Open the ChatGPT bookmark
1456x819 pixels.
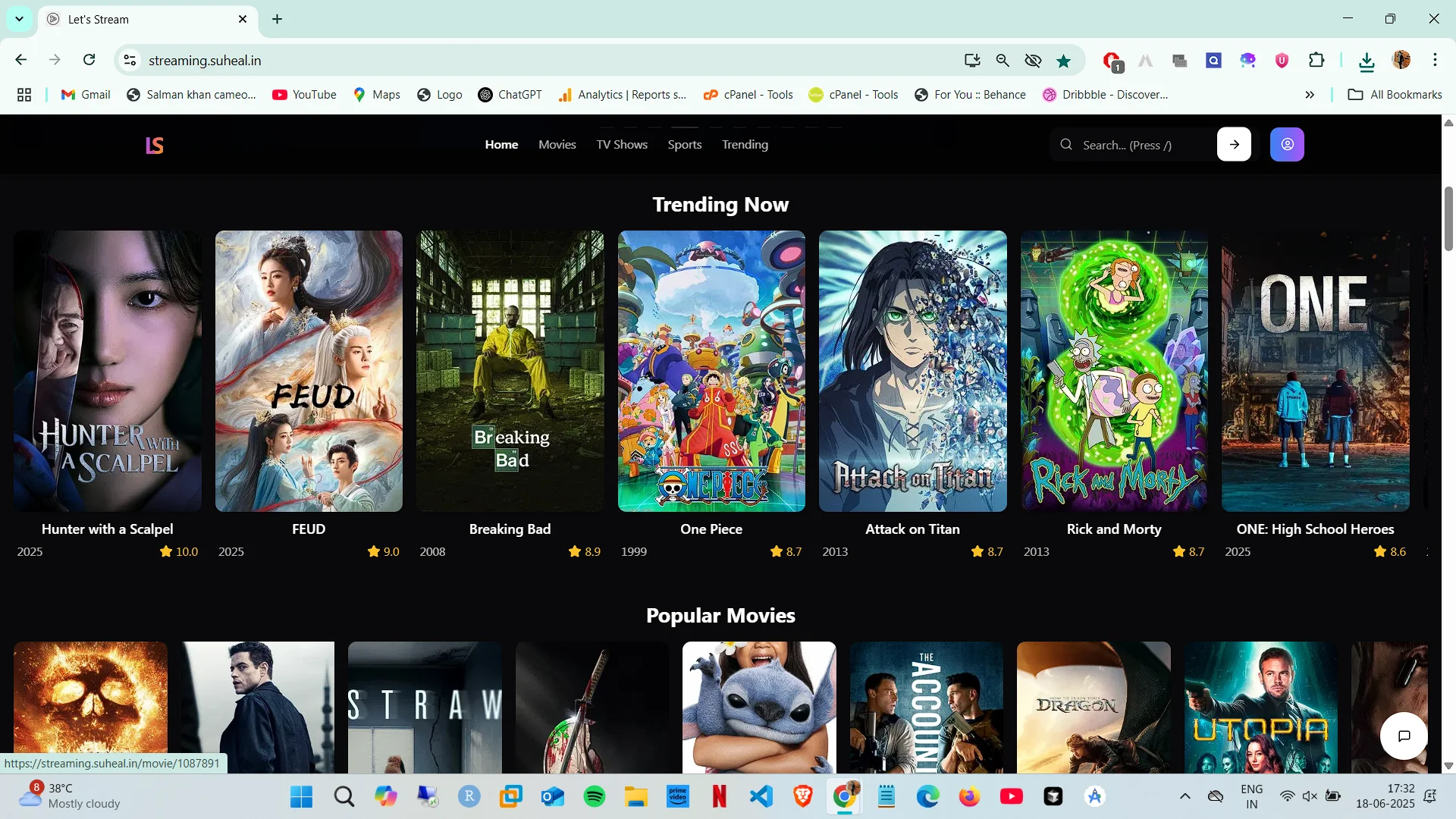point(510,95)
